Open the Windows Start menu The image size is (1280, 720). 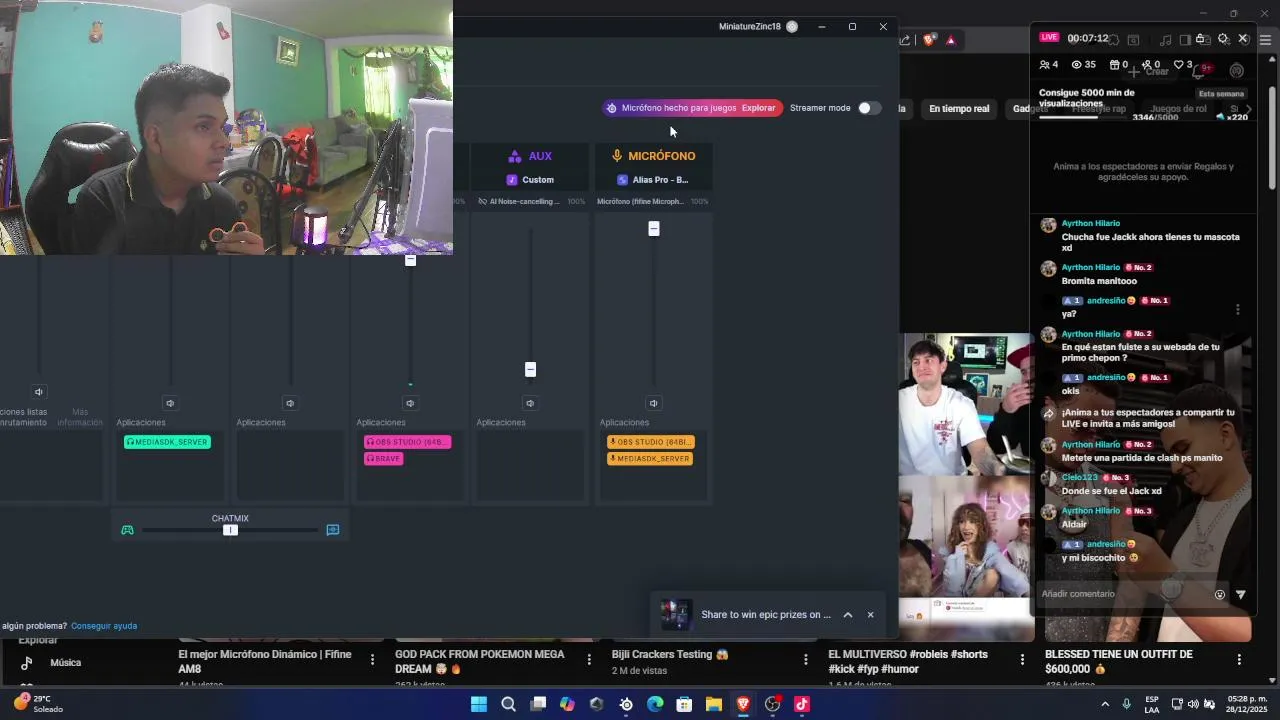click(479, 704)
